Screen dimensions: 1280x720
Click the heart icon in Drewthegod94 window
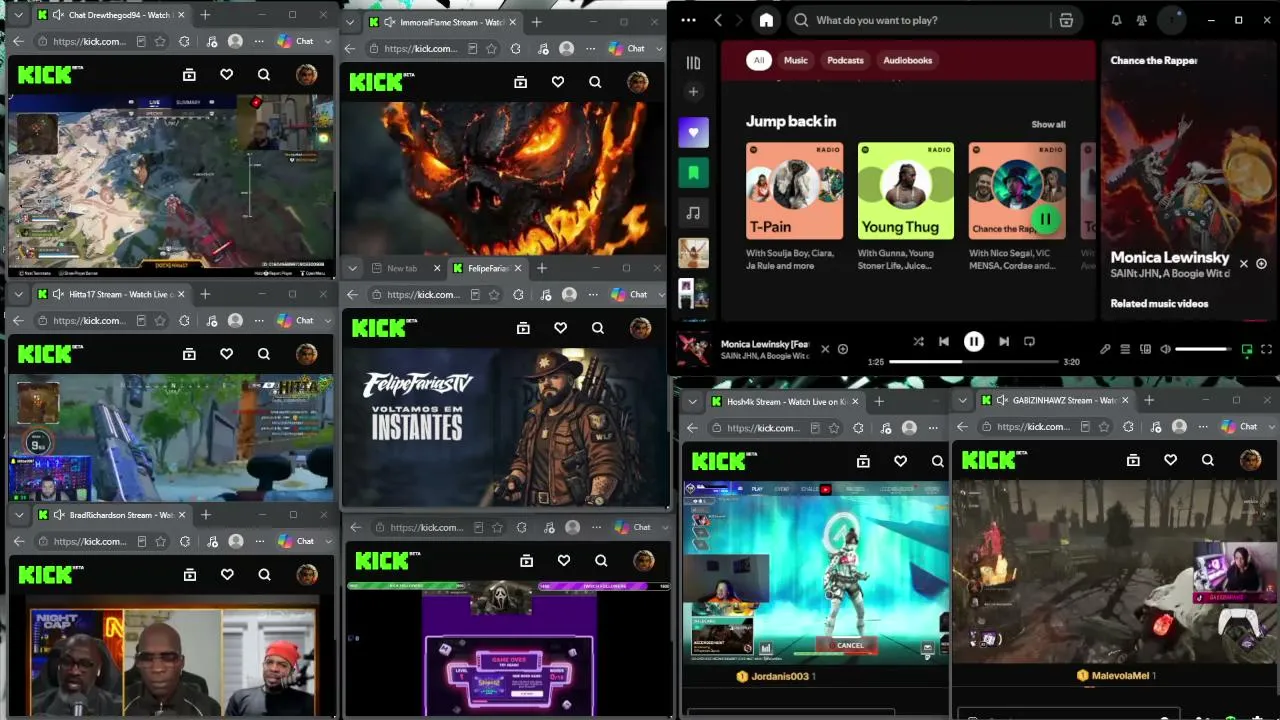click(227, 74)
